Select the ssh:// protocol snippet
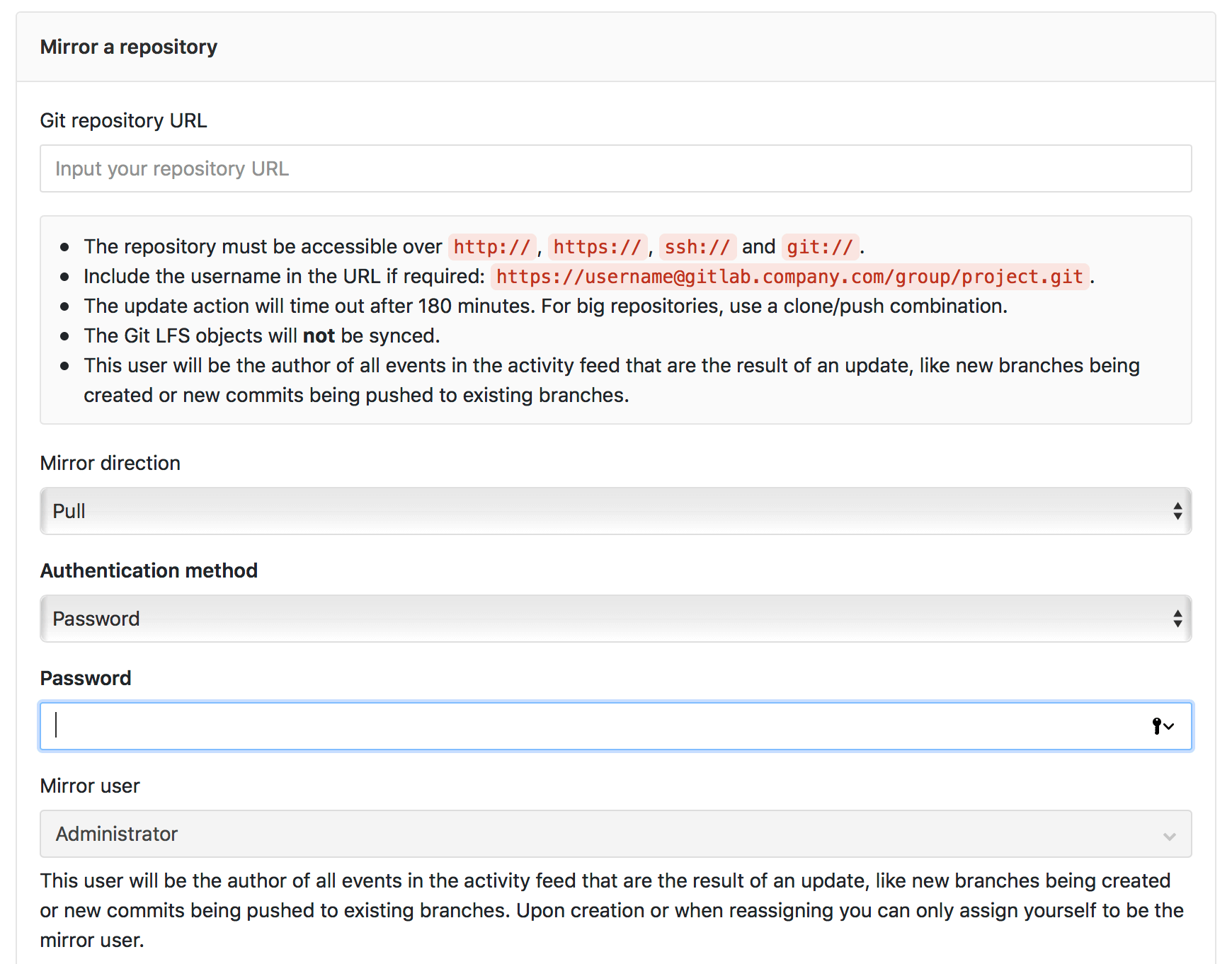This screenshot has width=1232, height=964. pyautogui.click(x=697, y=246)
